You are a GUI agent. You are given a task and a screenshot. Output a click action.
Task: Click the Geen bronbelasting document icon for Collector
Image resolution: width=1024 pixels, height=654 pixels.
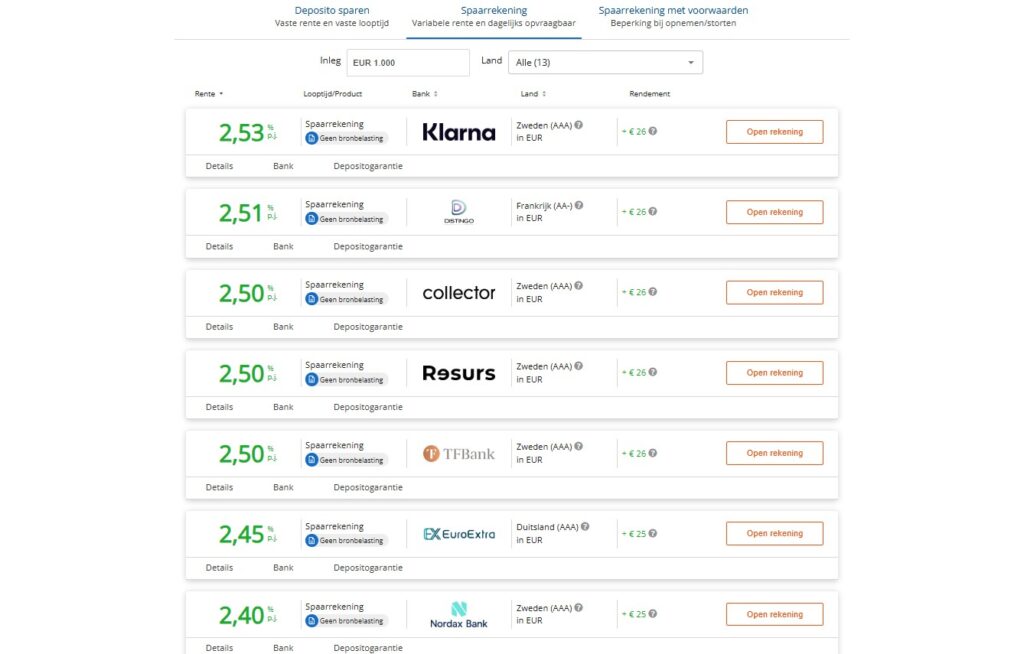(312, 299)
